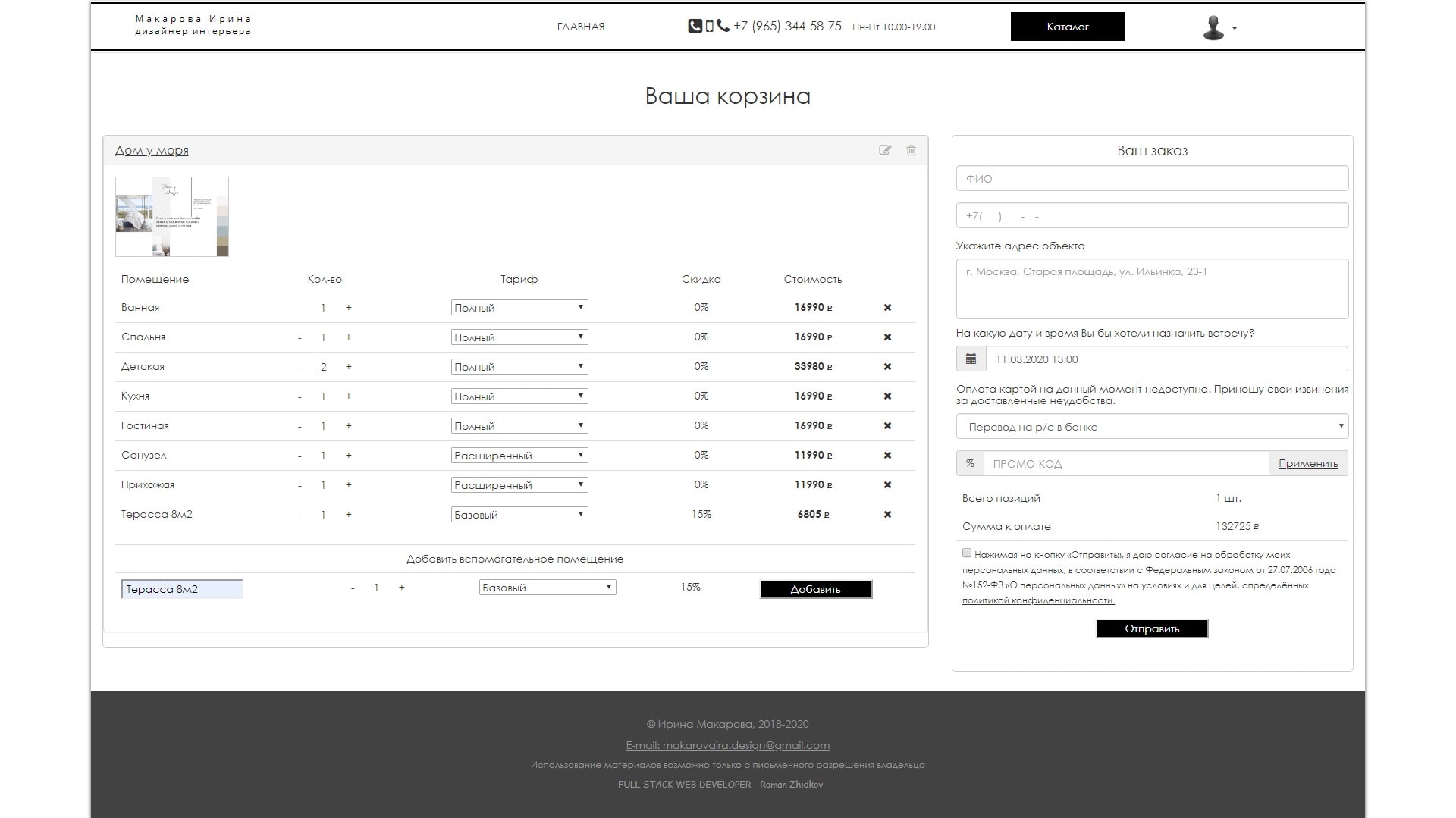This screenshot has width=1456, height=818.
Task: Open tariff dropdown for Детская
Action: pos(519,367)
